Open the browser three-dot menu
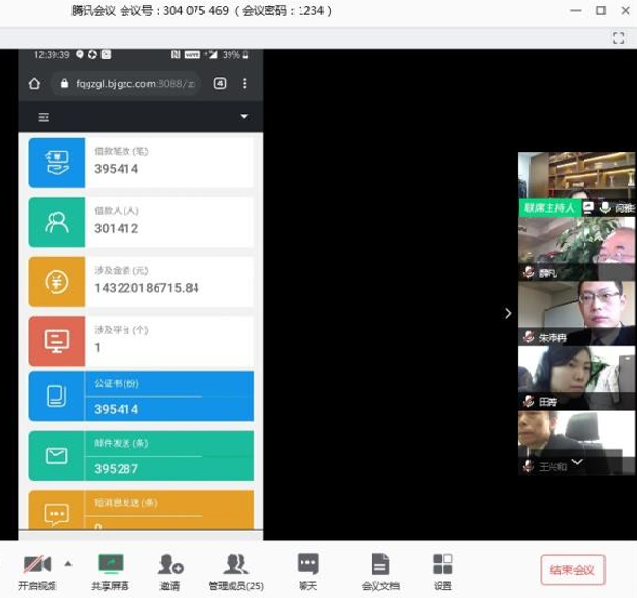The image size is (637, 598). click(245, 84)
